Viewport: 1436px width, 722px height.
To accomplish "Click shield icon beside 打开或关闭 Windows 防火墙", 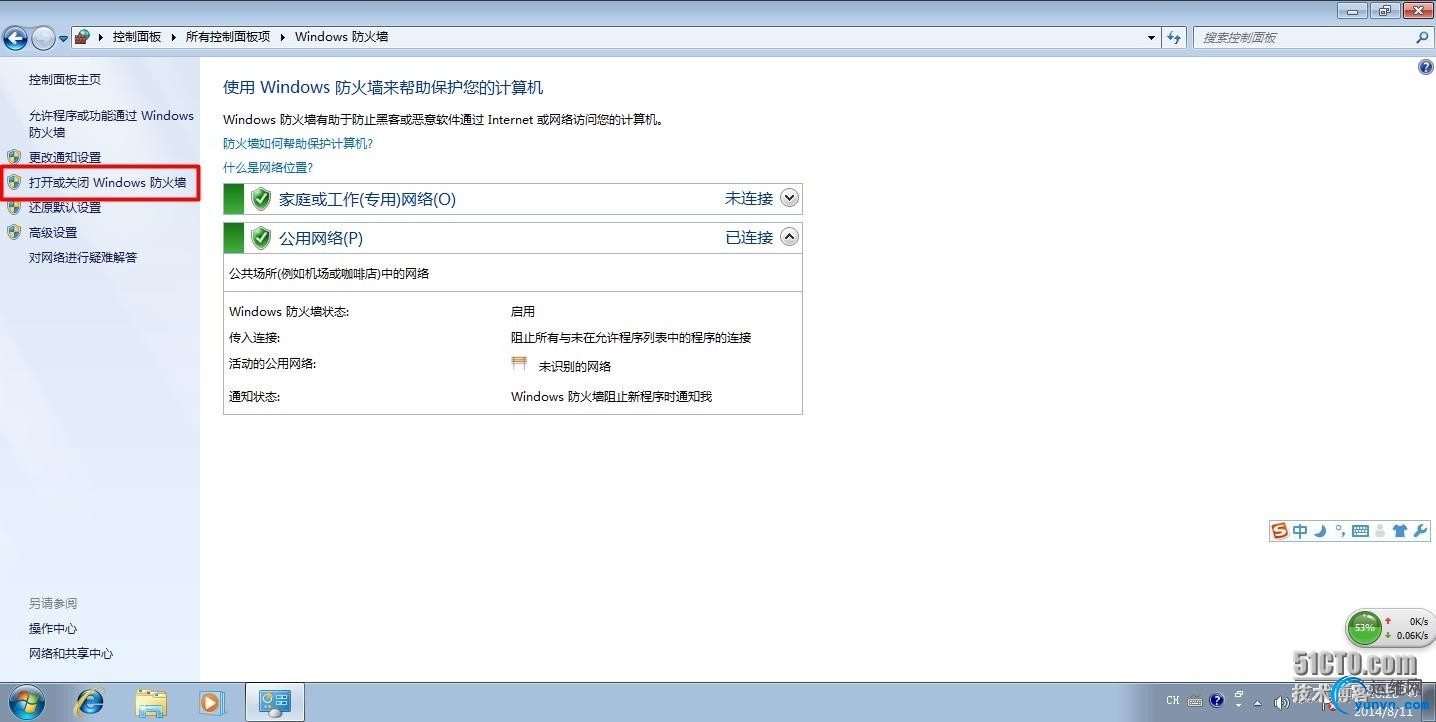I will pos(14,183).
